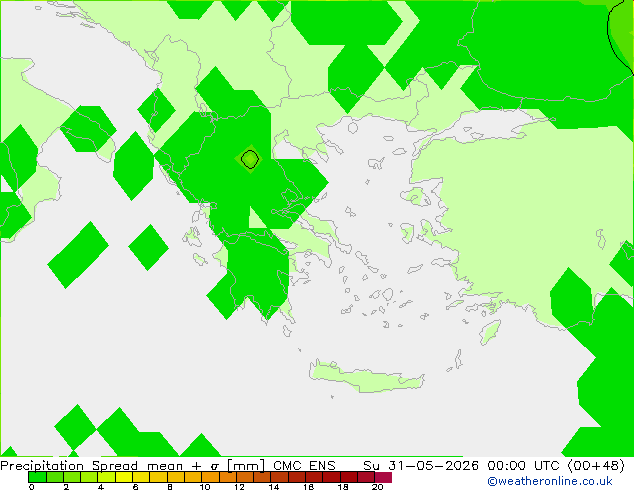Screen dimensions: 634x490
Task: Click the 'Precipitation Spread mean + σ [mm]' title text
Action: click(x=133, y=466)
